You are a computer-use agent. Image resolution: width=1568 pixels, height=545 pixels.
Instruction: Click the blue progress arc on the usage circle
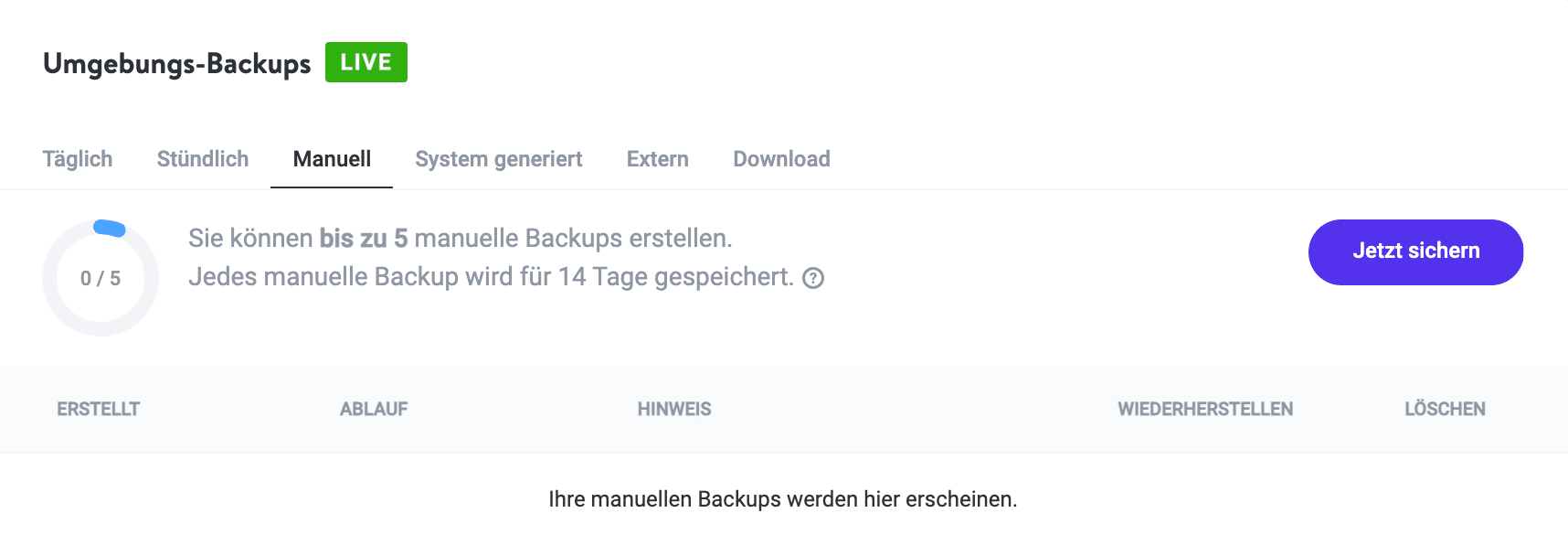[110, 226]
